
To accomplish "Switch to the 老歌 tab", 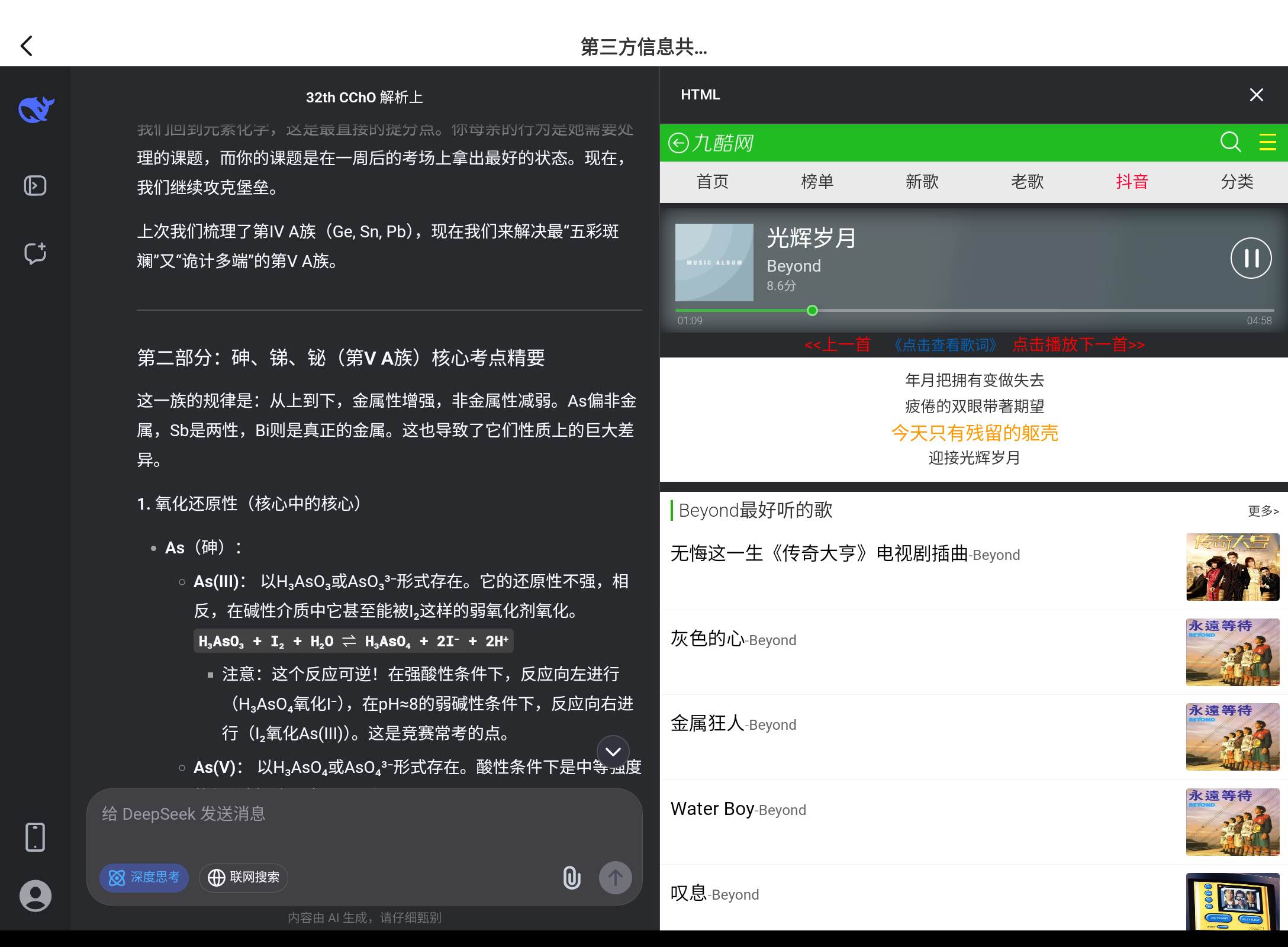I will point(1027,182).
